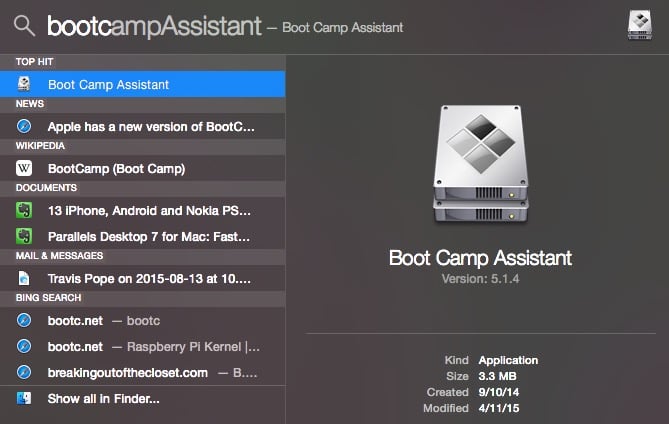Click the Safari icon beside bootc.net — bootc

[24, 320]
